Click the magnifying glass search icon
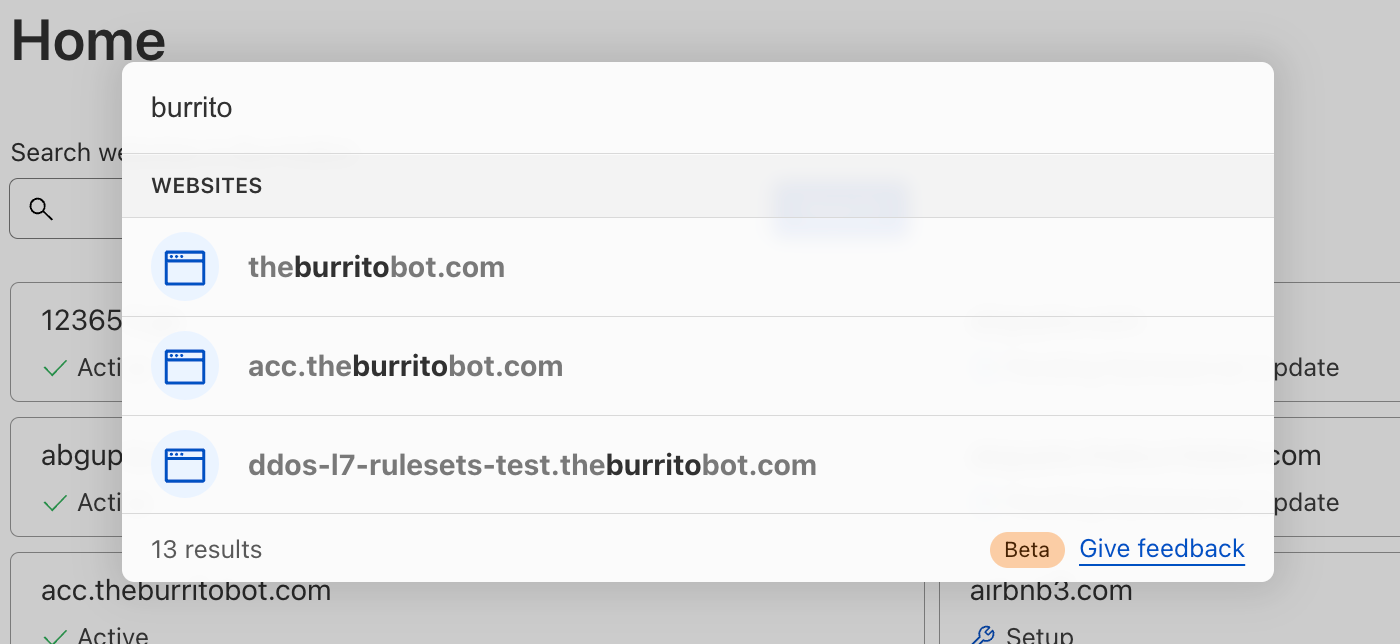 click(41, 209)
